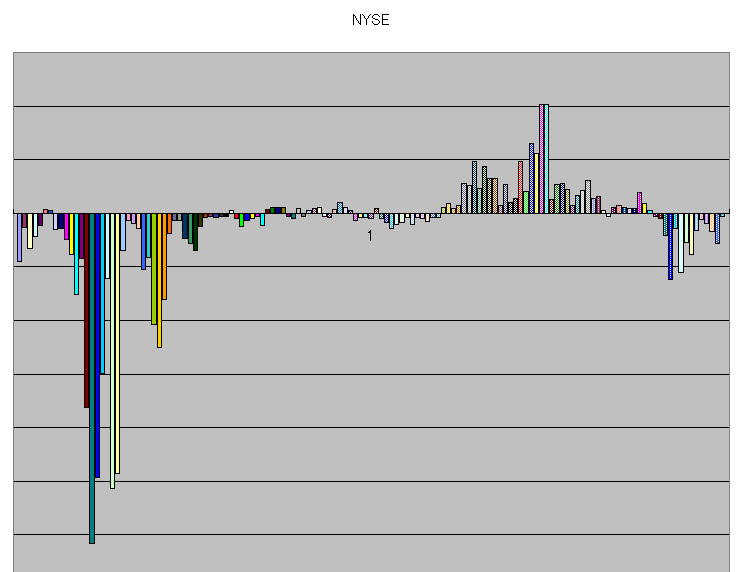Select the bright green small negative bar

(x=241, y=220)
